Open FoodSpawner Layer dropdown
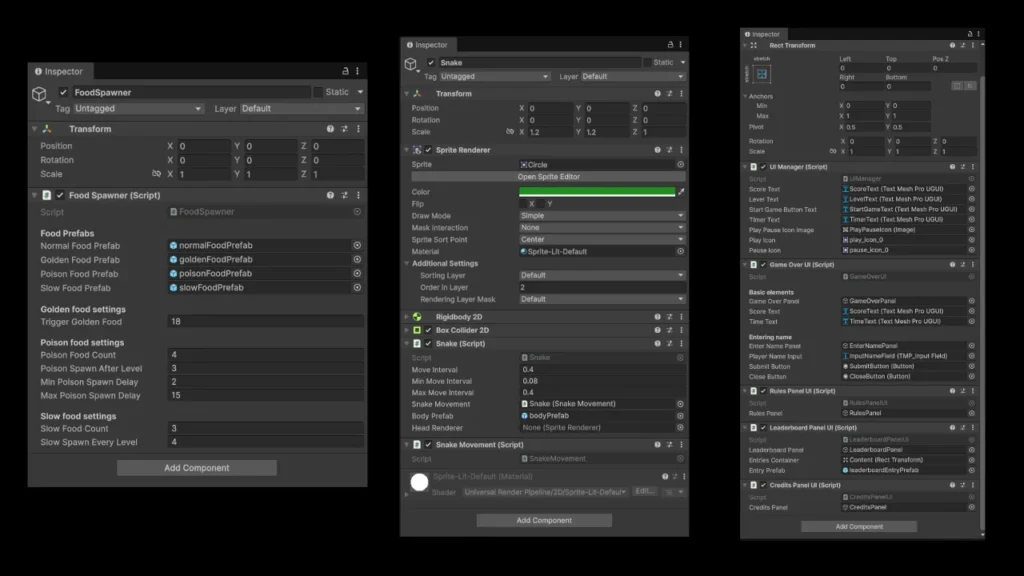The height and width of the screenshot is (576, 1024). [x=301, y=108]
